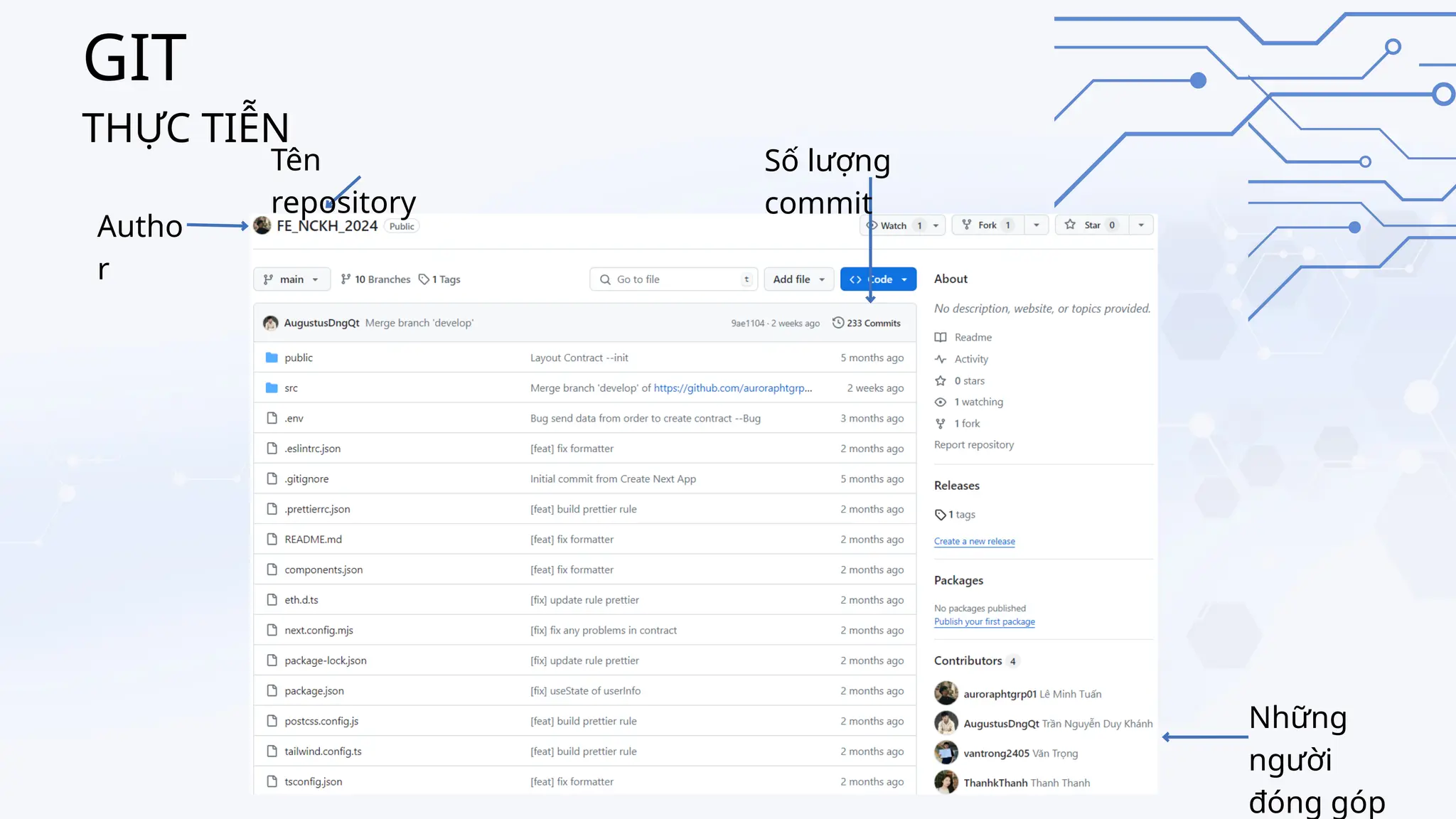Open contributor ThanhkThanh avatar

tap(946, 782)
